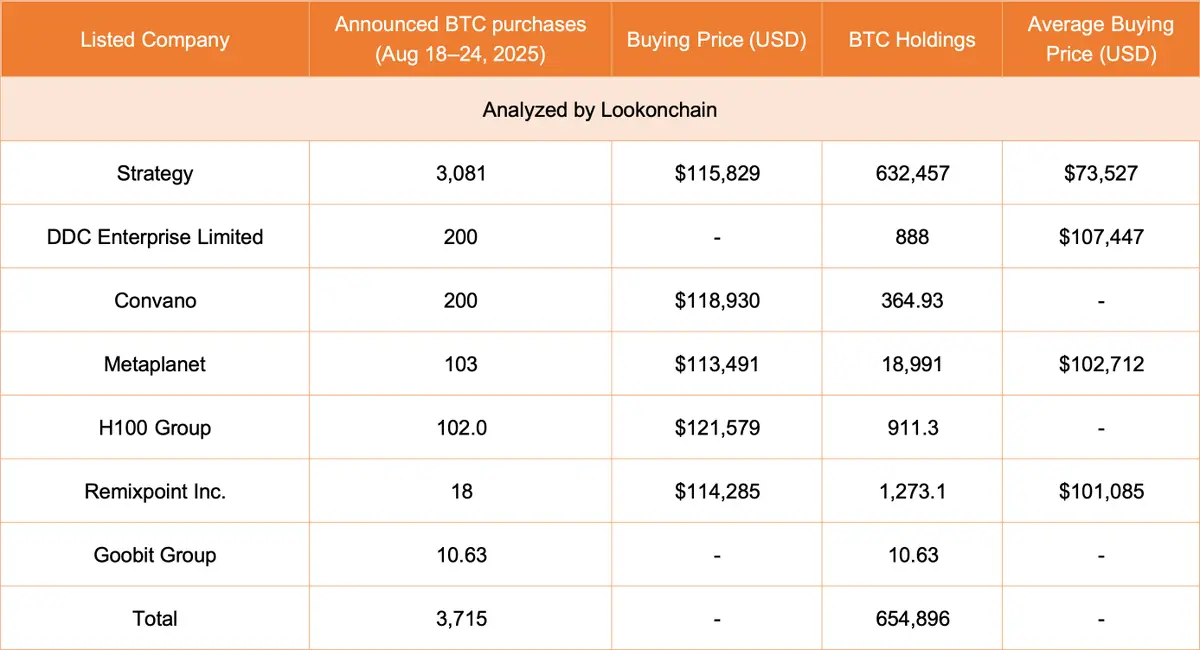The height and width of the screenshot is (650, 1200).
Task: Select the Metaplanet company cell
Action: coord(155,364)
